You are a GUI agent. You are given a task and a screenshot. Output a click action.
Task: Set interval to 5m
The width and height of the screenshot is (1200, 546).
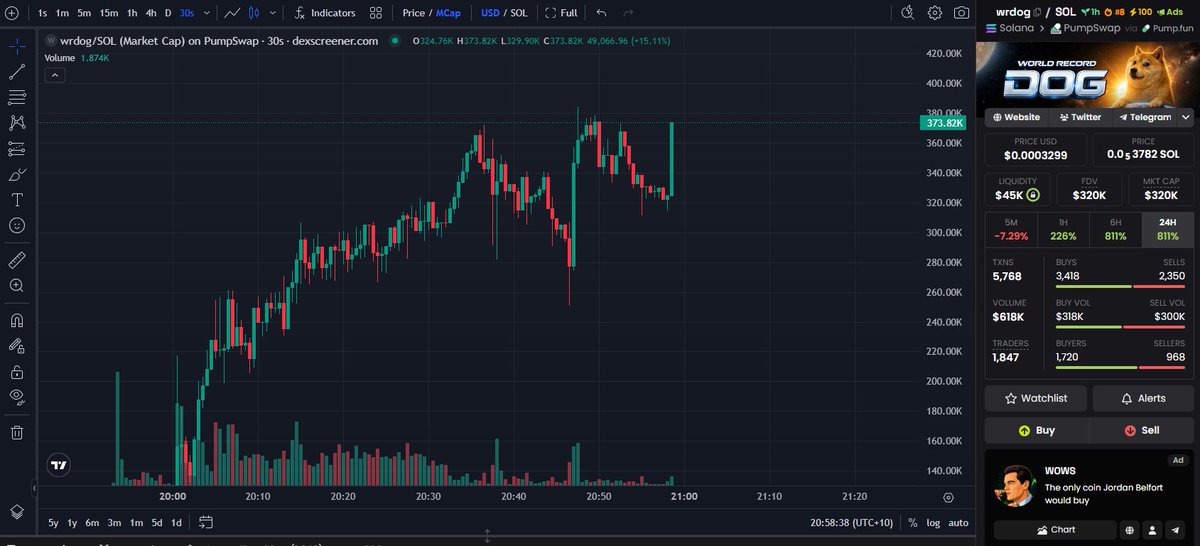[84, 13]
